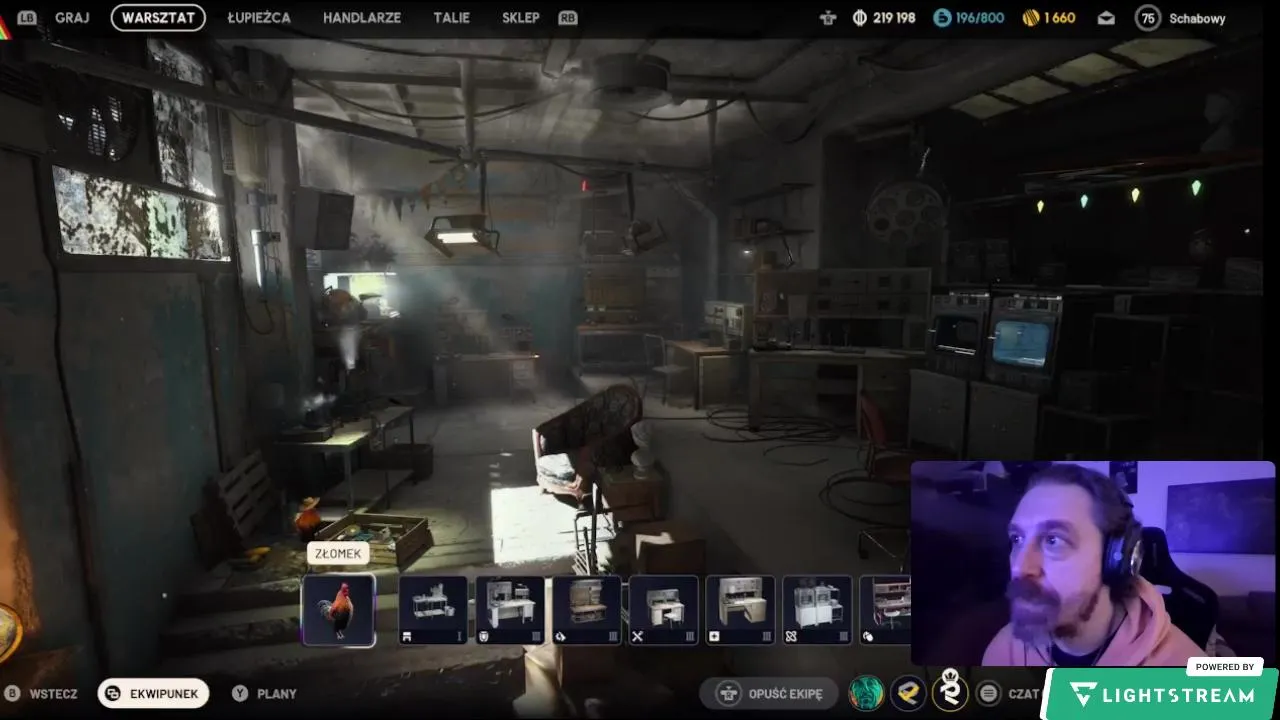Click the crowned white ribbon crew avatar
This screenshot has width=1280, height=720.
(x=950, y=692)
